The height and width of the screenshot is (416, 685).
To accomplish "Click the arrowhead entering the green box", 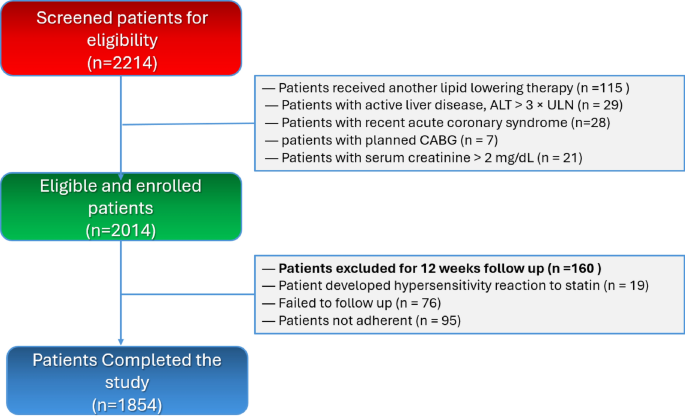I will 121,168.
